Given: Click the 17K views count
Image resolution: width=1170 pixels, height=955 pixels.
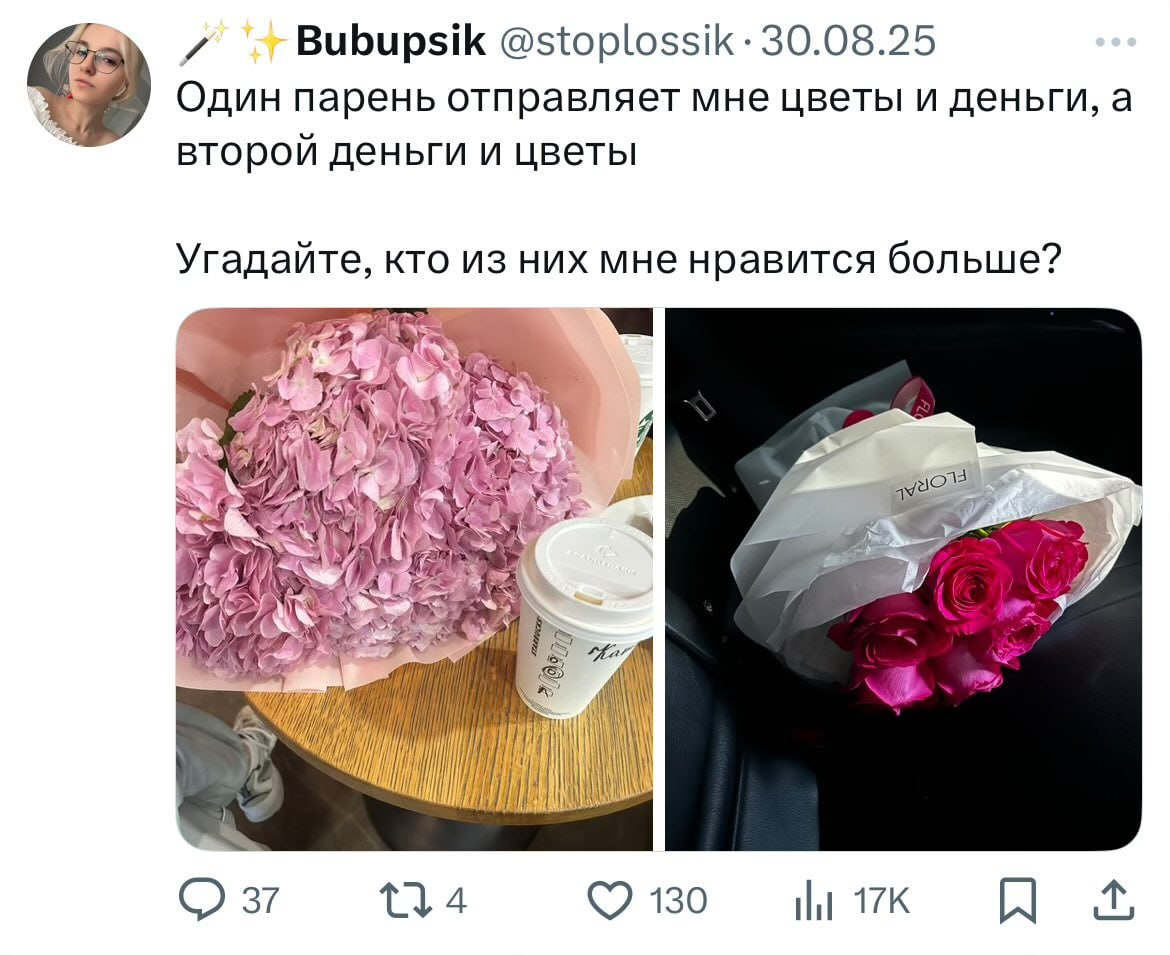Looking at the screenshot, I should click(x=882, y=901).
